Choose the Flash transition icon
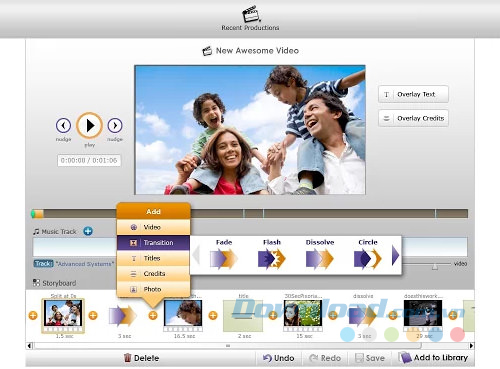The image size is (500, 369). coord(272,259)
